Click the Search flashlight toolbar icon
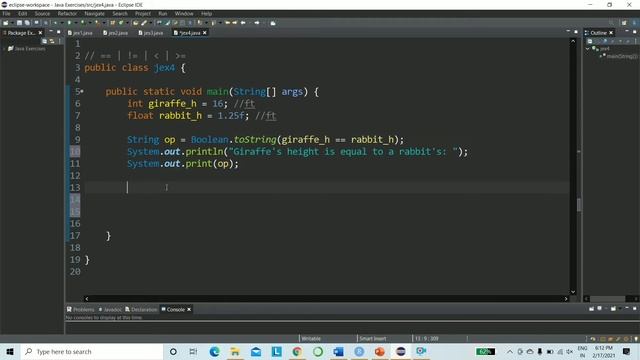Image resolution: width=640 pixels, height=360 pixels. click(144, 23)
